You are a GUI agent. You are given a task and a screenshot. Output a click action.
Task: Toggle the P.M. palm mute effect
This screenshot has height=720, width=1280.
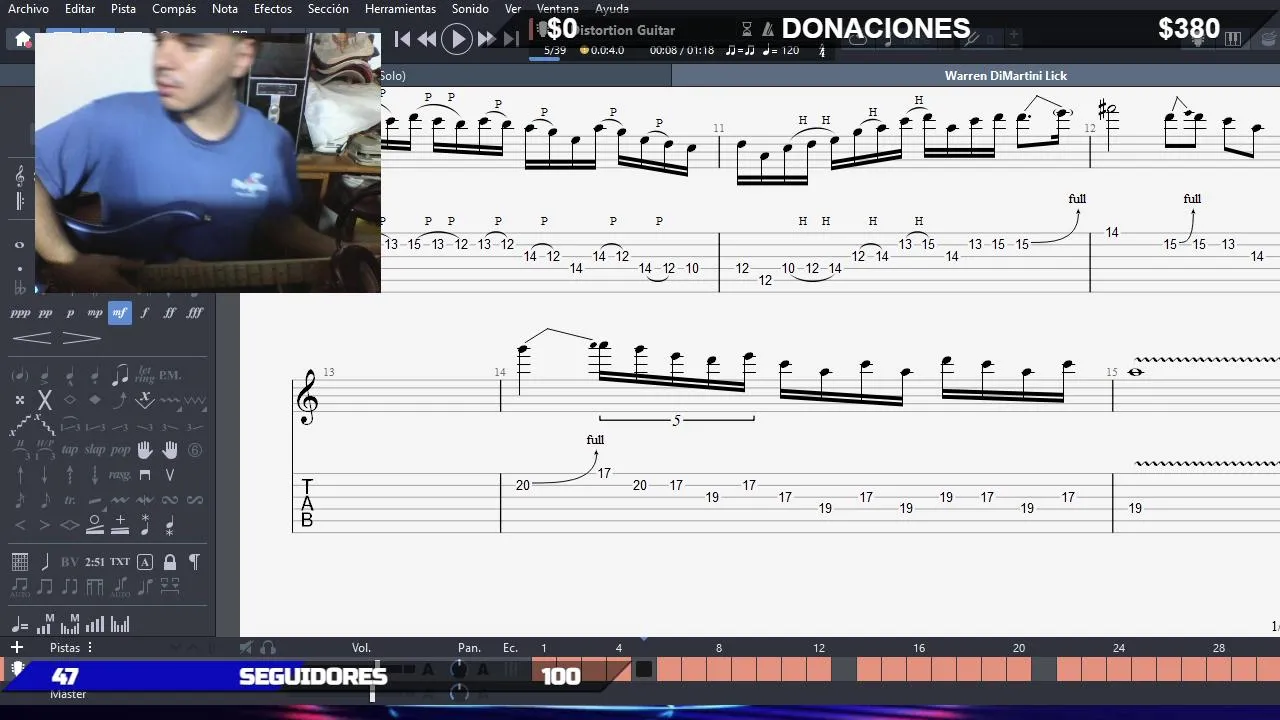tap(170, 375)
